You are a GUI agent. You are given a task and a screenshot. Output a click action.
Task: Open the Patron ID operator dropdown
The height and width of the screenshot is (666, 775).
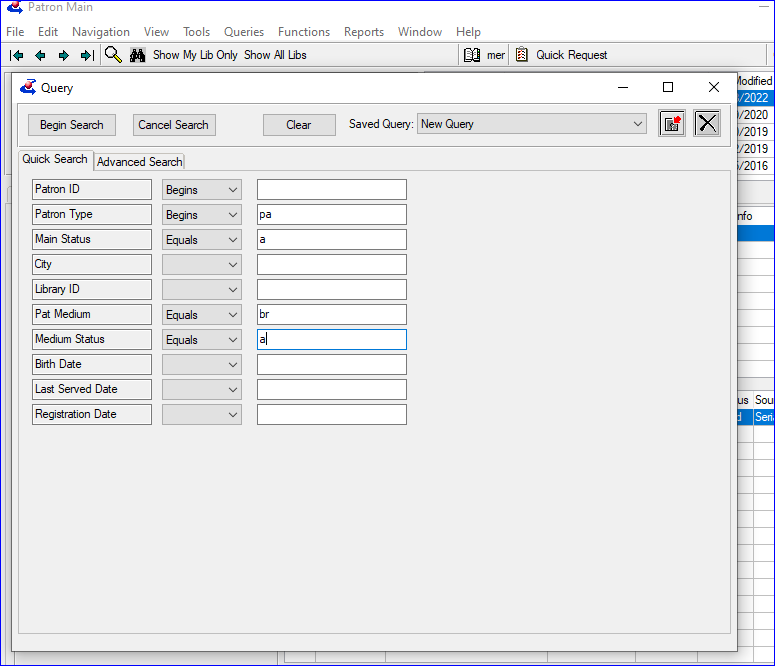click(x=233, y=190)
